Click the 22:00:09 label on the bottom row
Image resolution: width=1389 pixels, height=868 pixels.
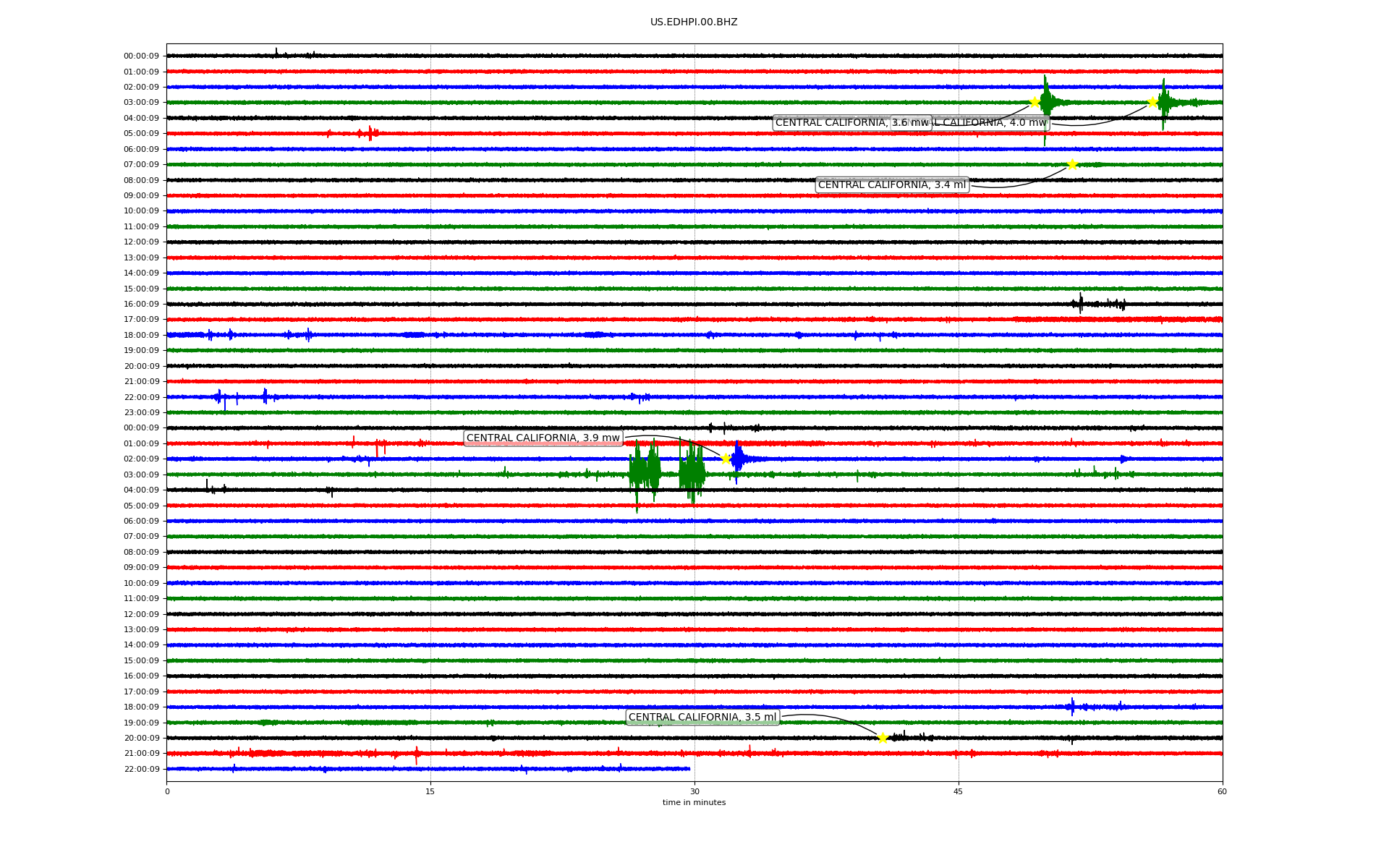coord(141,769)
